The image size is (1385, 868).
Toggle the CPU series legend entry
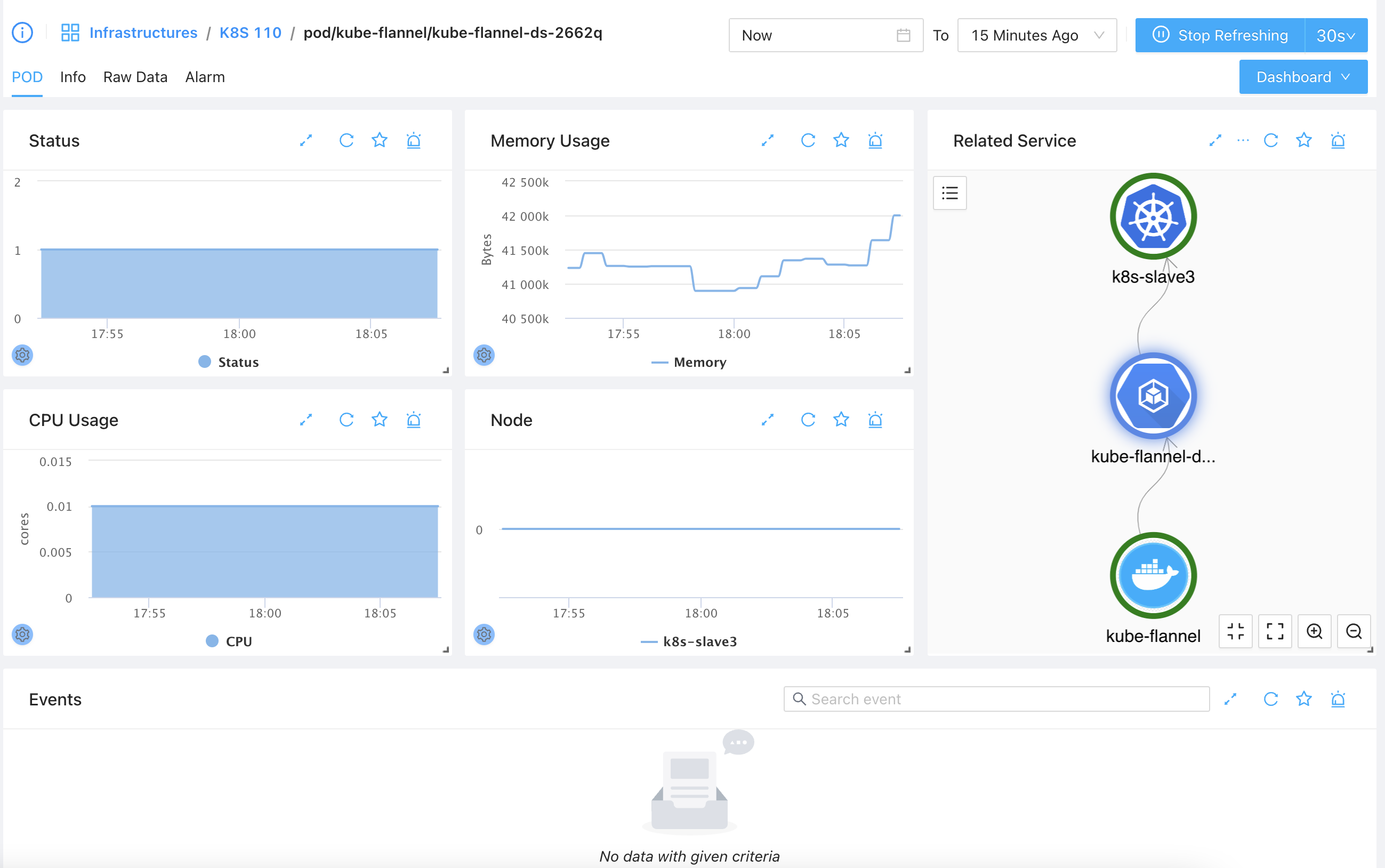tap(229, 641)
